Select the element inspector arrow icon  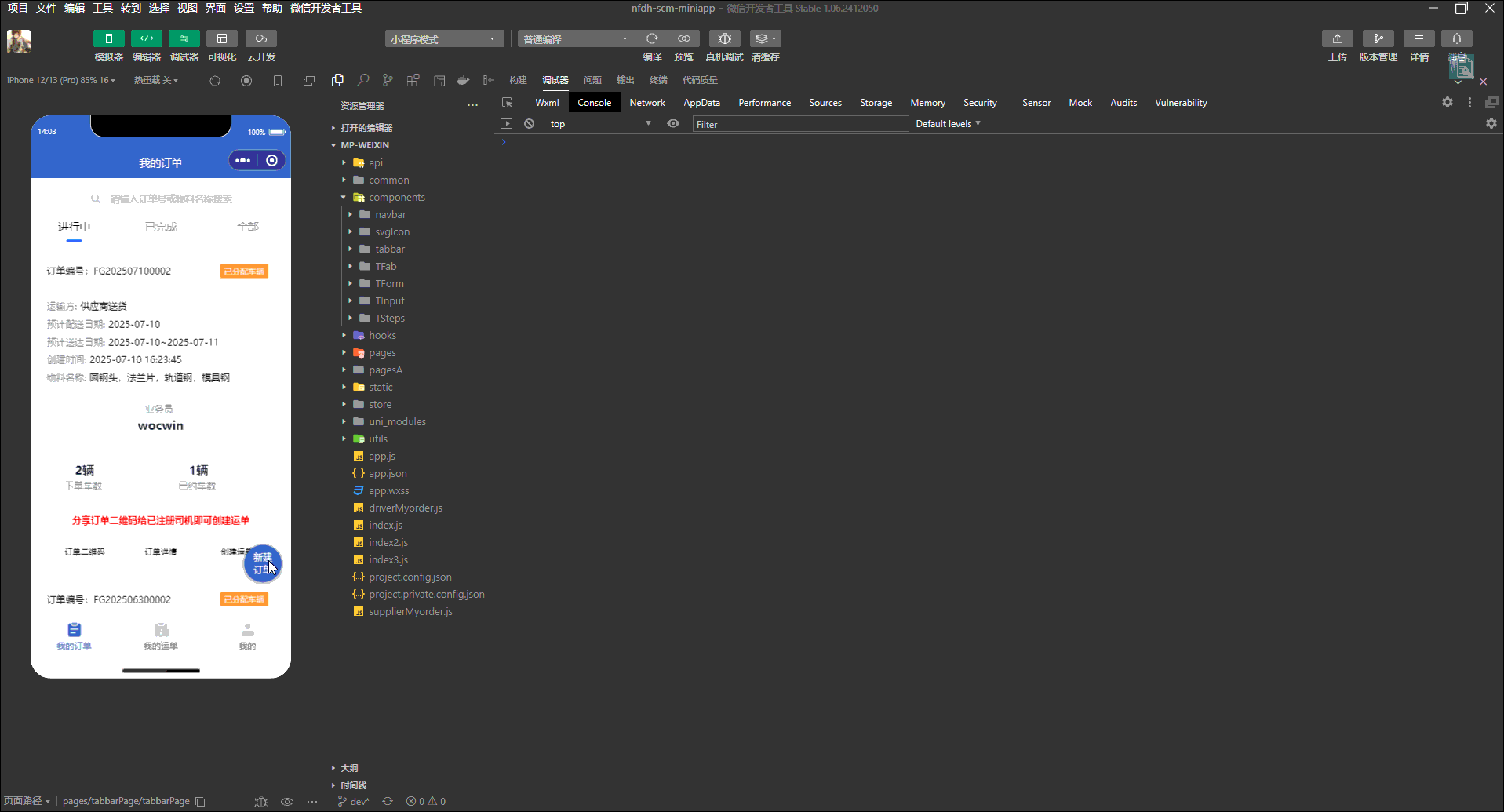(x=507, y=103)
